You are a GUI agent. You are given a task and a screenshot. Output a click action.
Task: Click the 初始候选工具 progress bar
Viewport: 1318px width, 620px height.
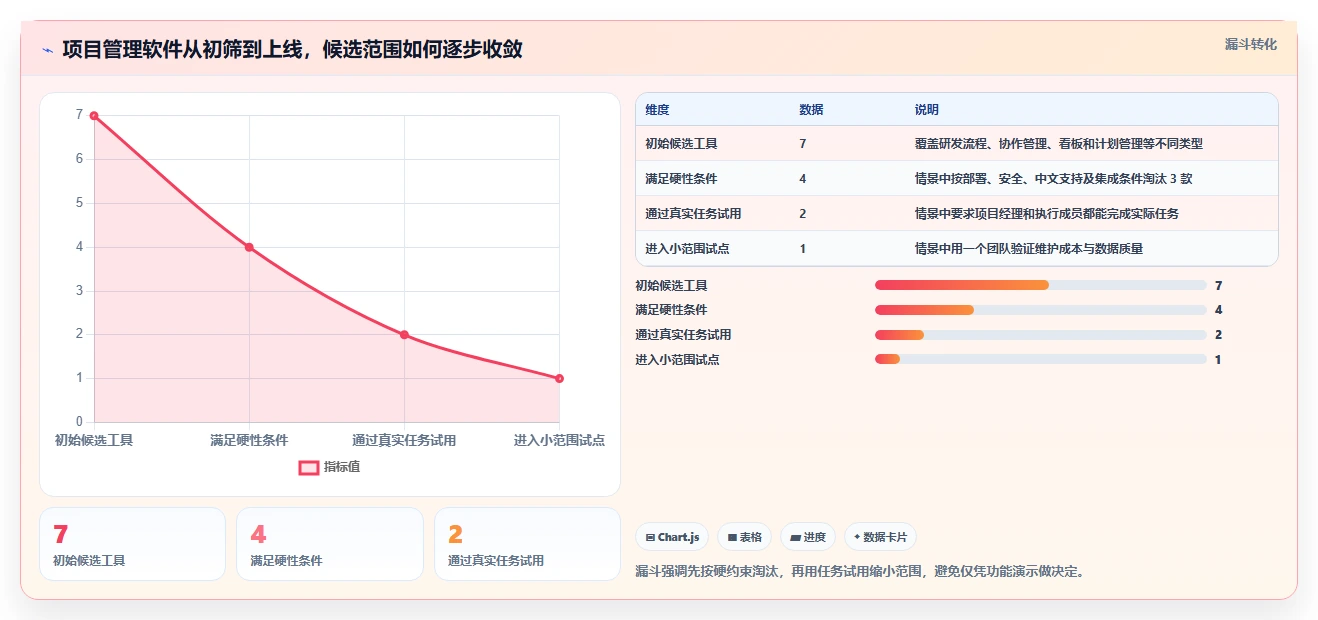coord(1040,285)
